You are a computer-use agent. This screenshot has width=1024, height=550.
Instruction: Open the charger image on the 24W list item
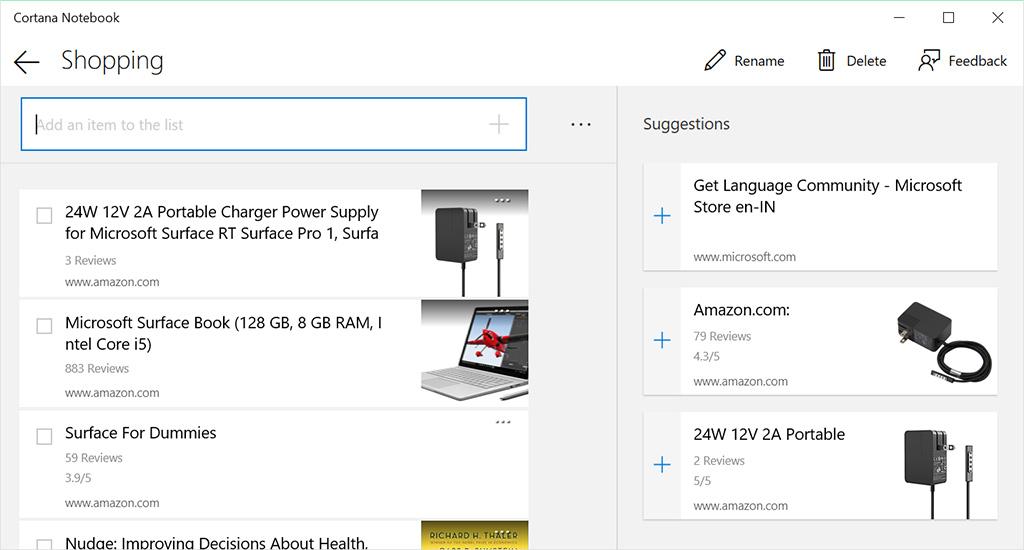pyautogui.click(x=475, y=243)
